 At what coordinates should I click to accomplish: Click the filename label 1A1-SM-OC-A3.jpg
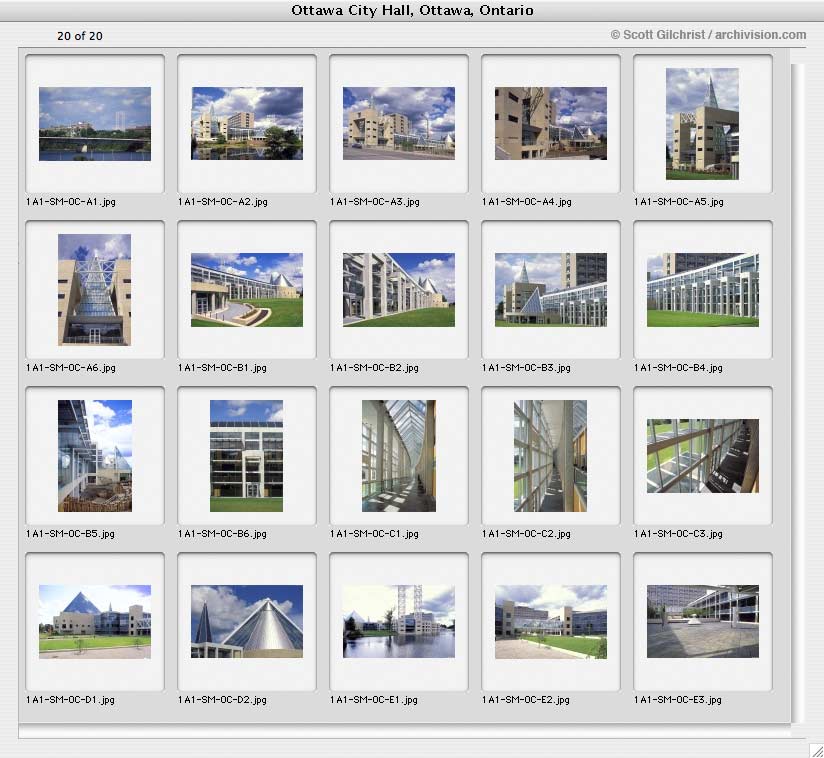(x=375, y=202)
